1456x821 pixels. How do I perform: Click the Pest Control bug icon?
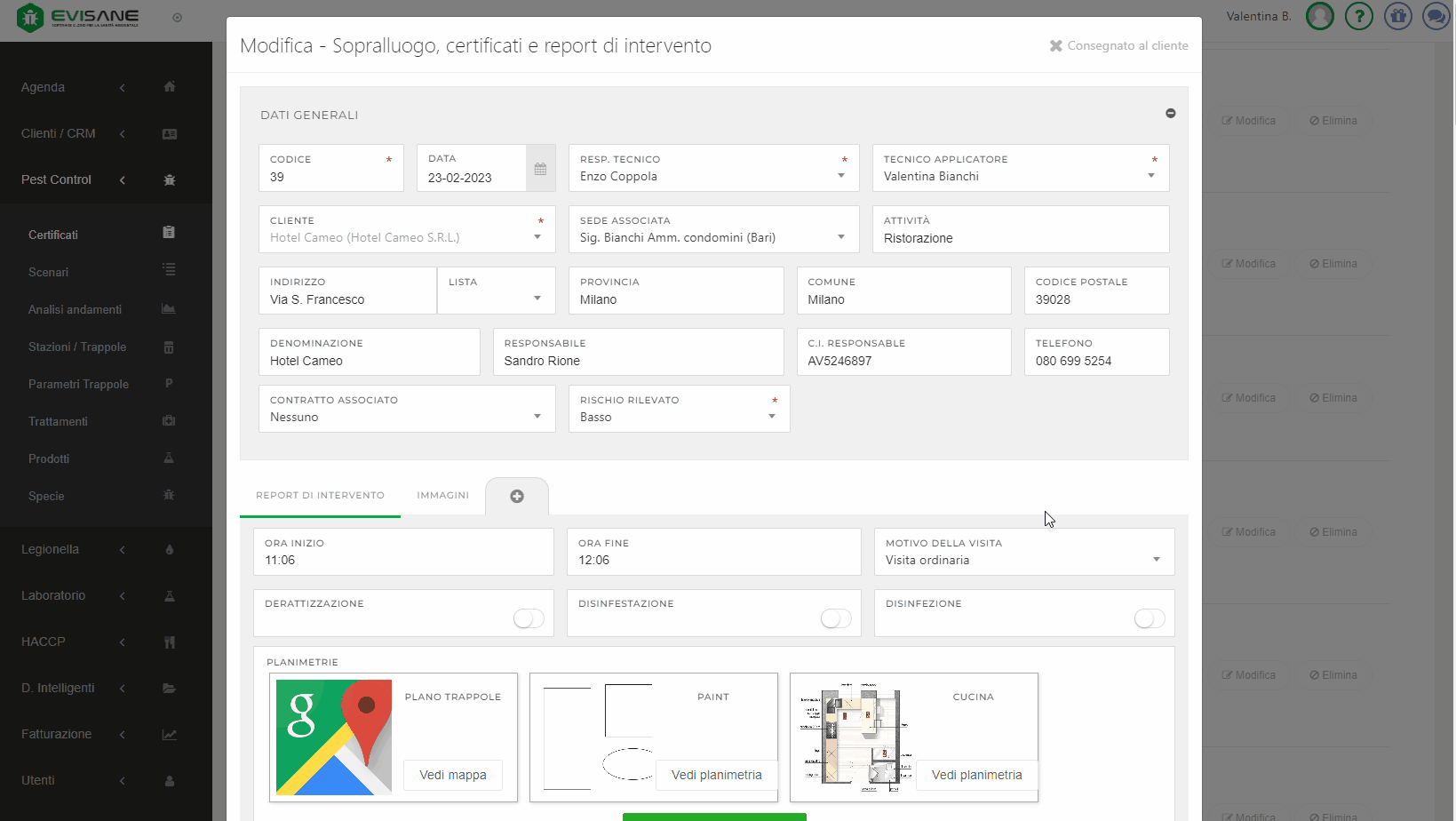click(x=170, y=180)
